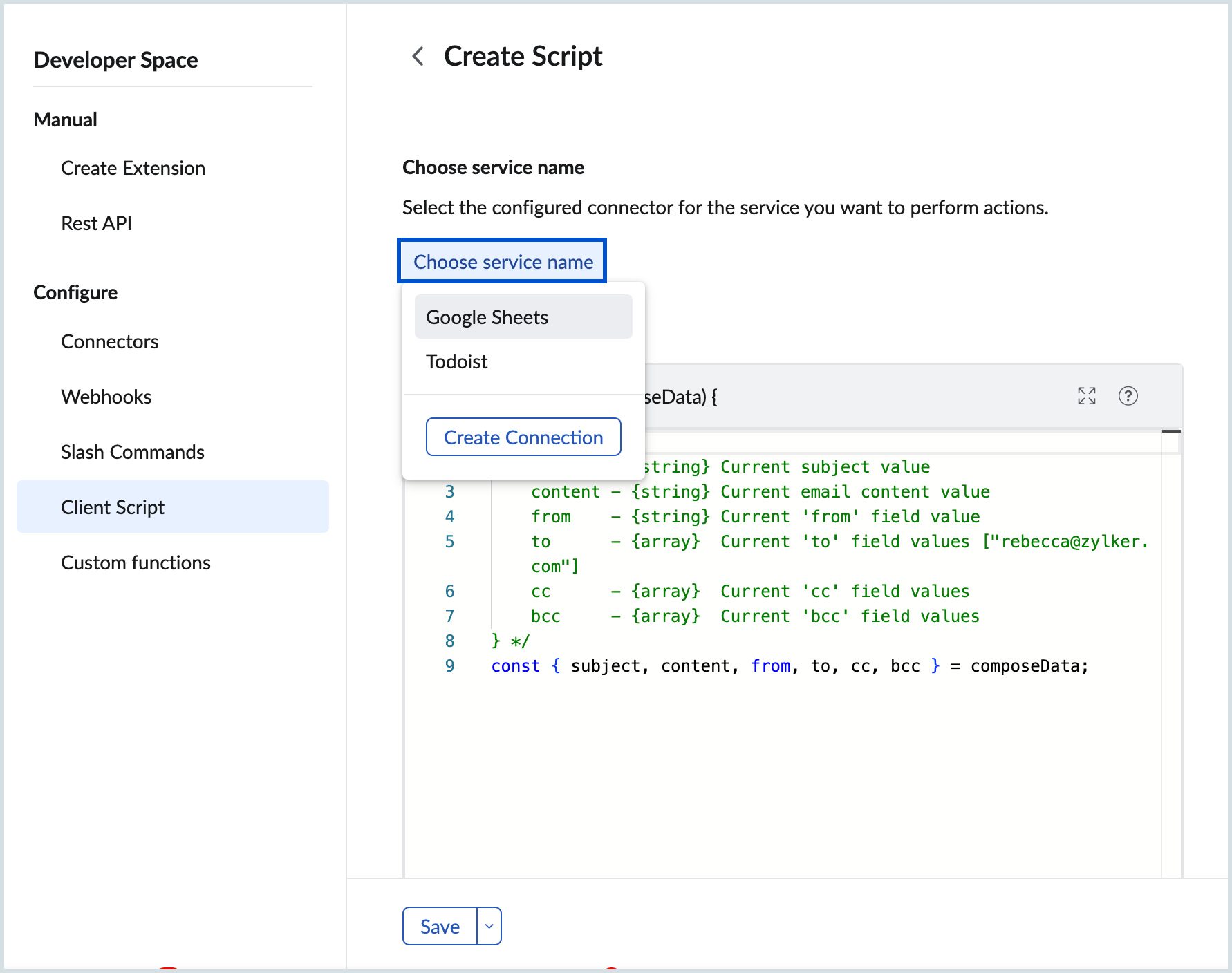Open the editor help question mark icon
1232x973 pixels.
click(1128, 396)
